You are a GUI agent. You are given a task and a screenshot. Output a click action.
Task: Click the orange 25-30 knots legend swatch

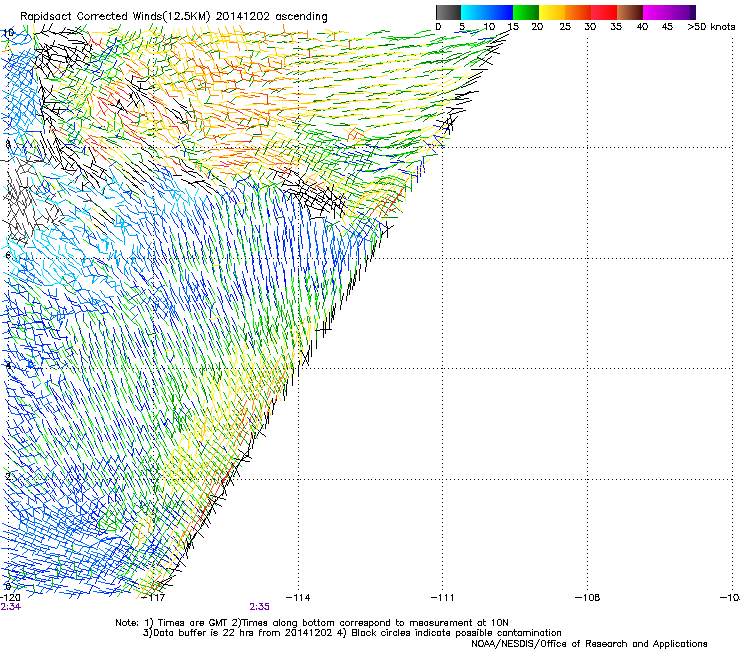[578, 12]
